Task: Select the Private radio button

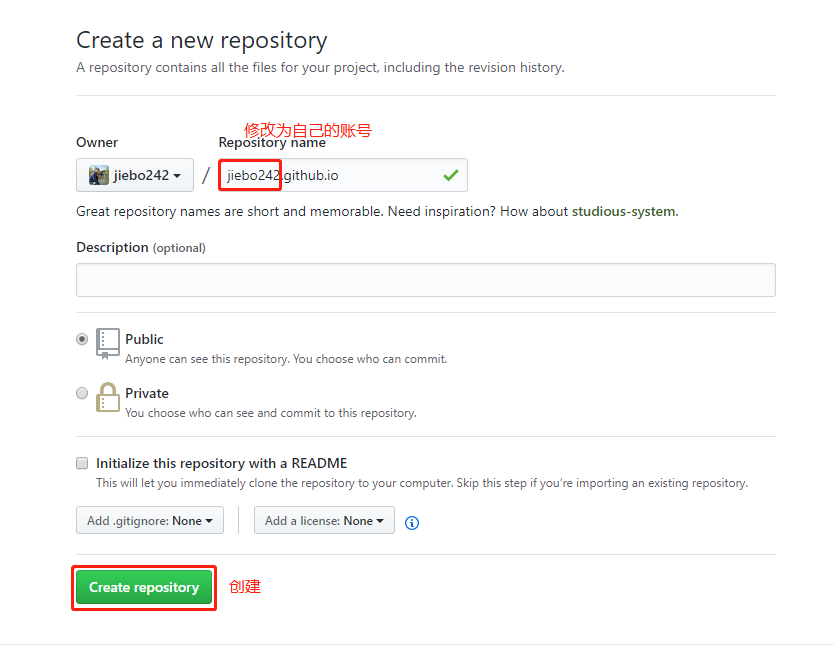Action: point(82,393)
